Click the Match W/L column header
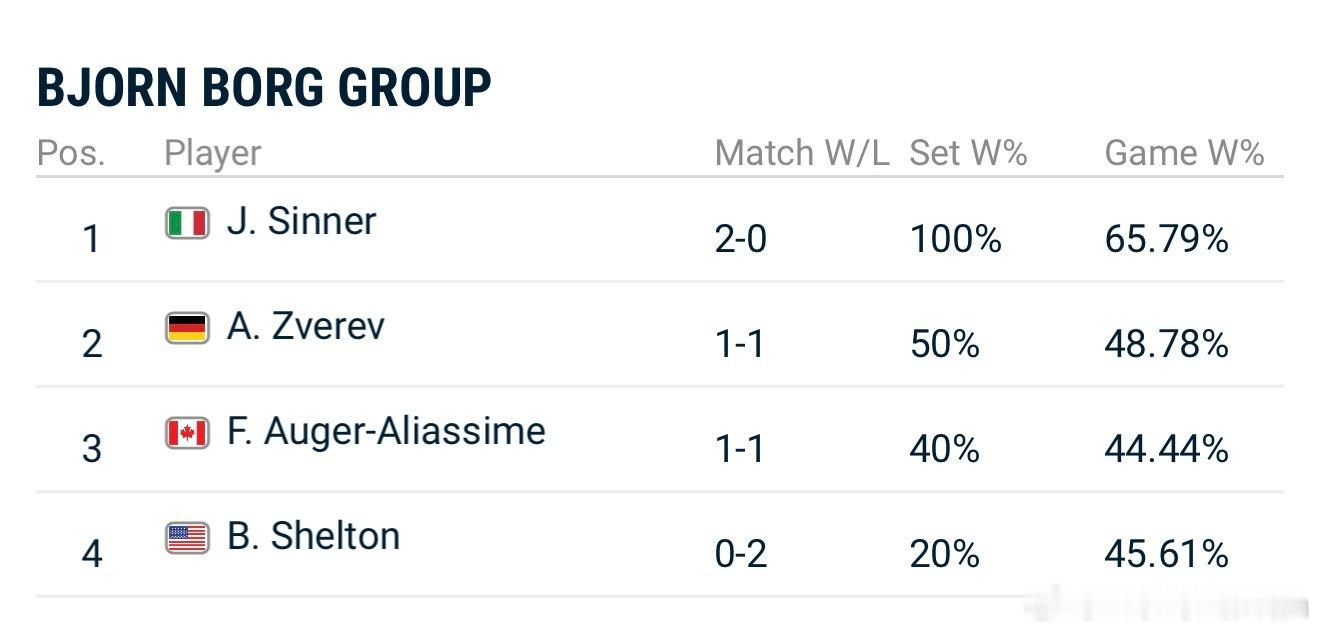The height and width of the screenshot is (633, 1320). click(801, 153)
